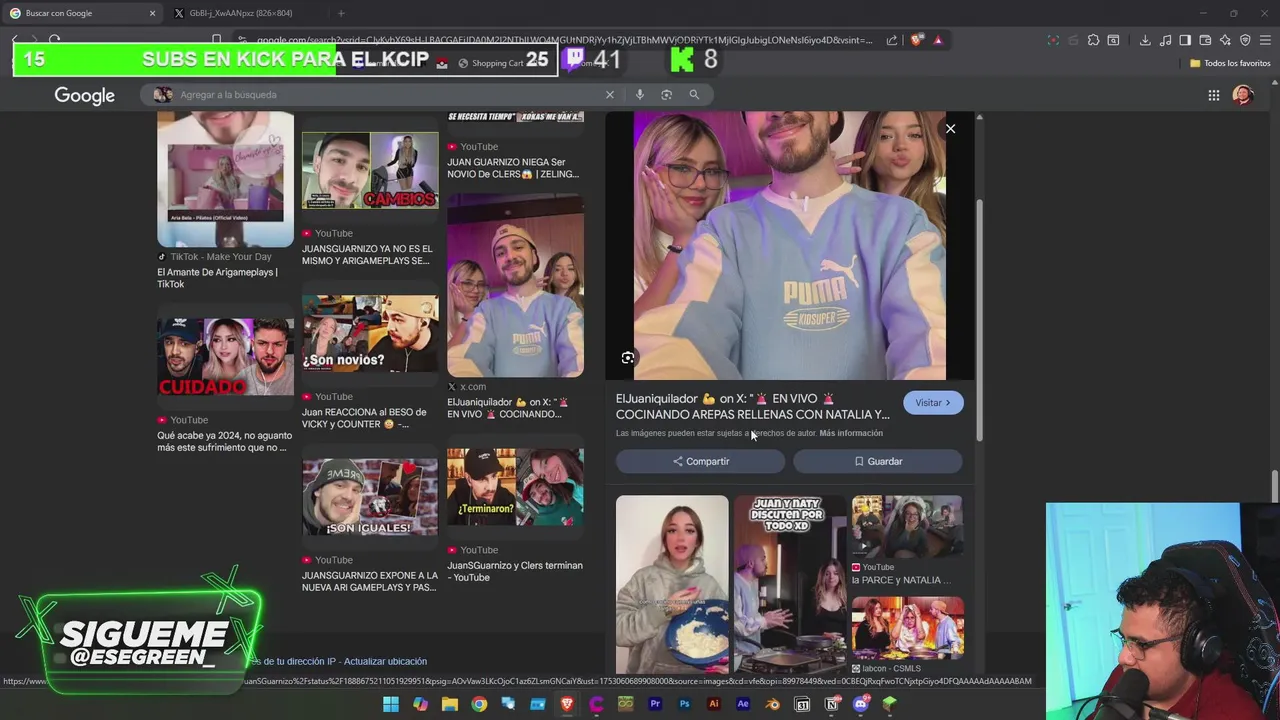Click the Guardar button
Viewport: 1280px width, 720px height.
pyautogui.click(x=878, y=461)
